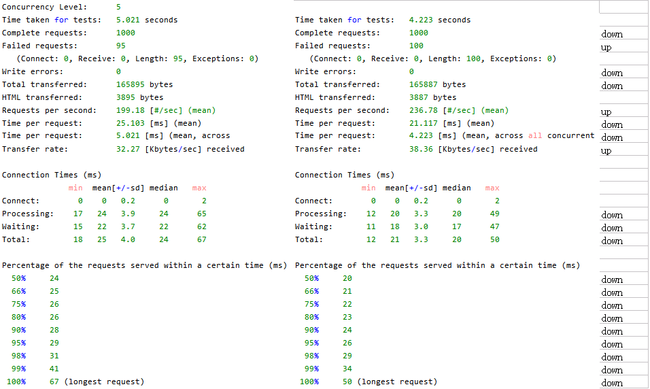The image size is (650, 389).
Task: Select the "up" cell next to Transfer rate
Action: [624, 150]
